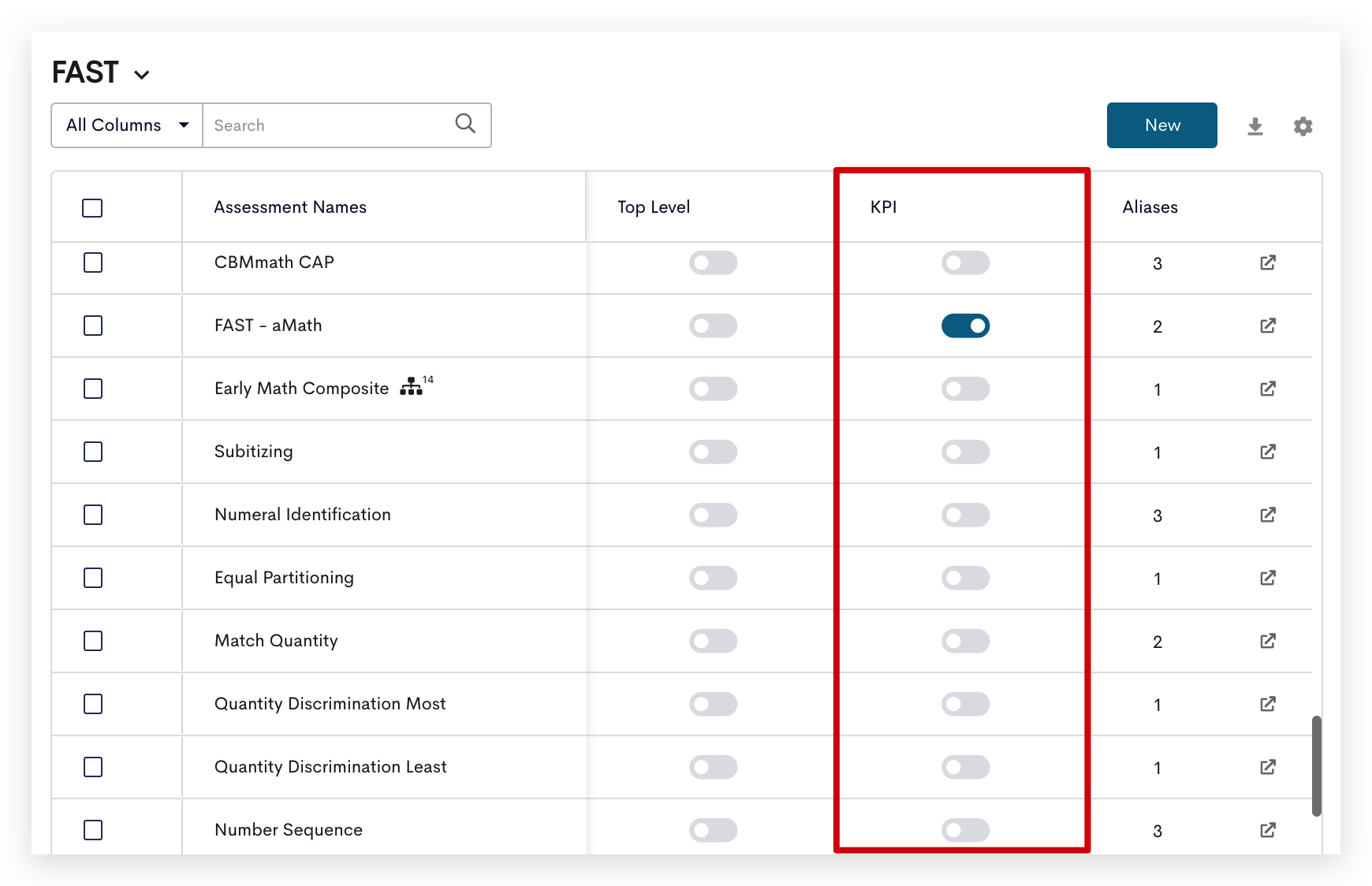Check the Numeral Identification checkbox
This screenshot has width=1372, height=886.
(93, 515)
